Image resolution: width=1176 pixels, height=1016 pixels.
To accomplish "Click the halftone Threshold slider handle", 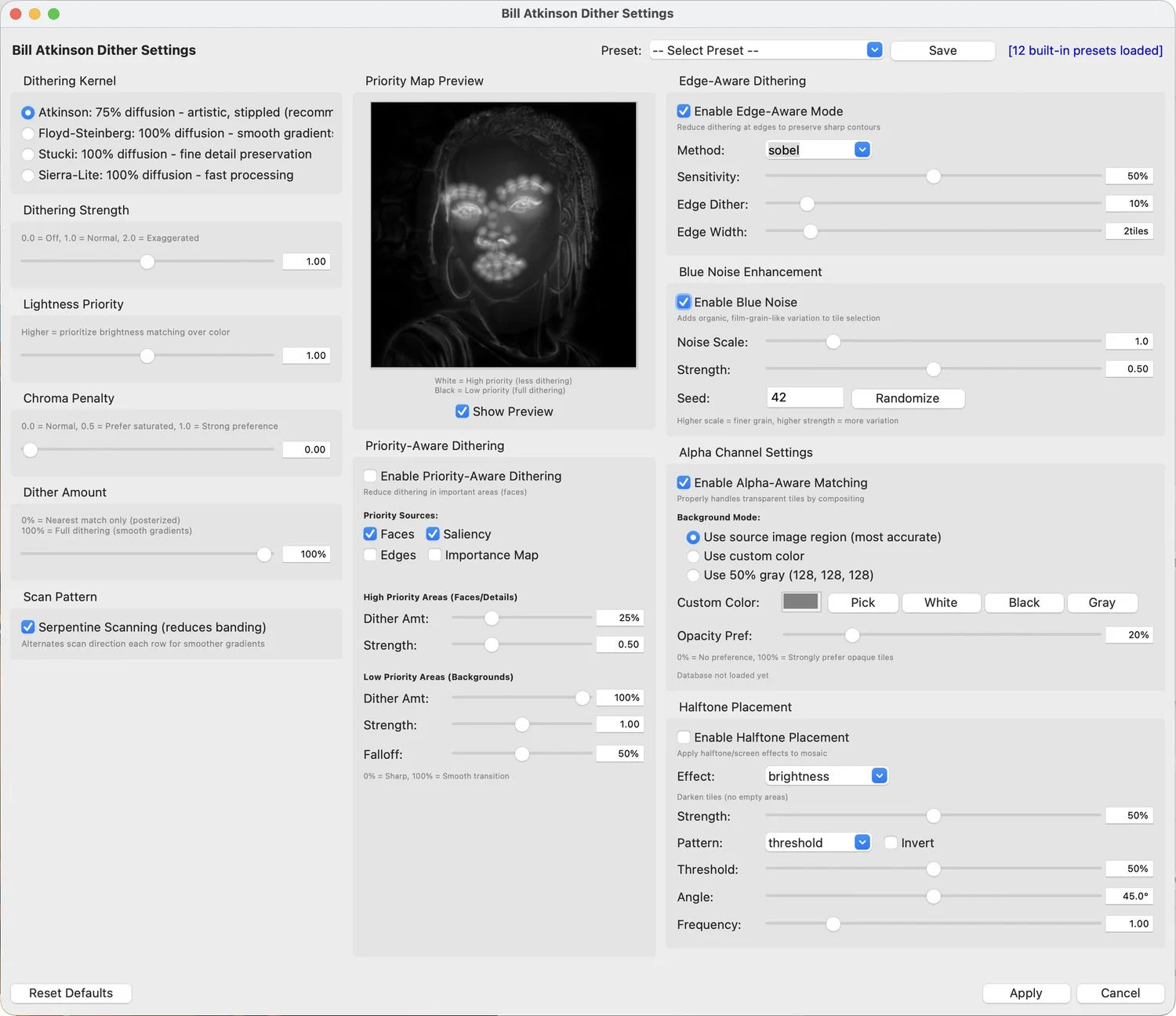I will [933, 869].
